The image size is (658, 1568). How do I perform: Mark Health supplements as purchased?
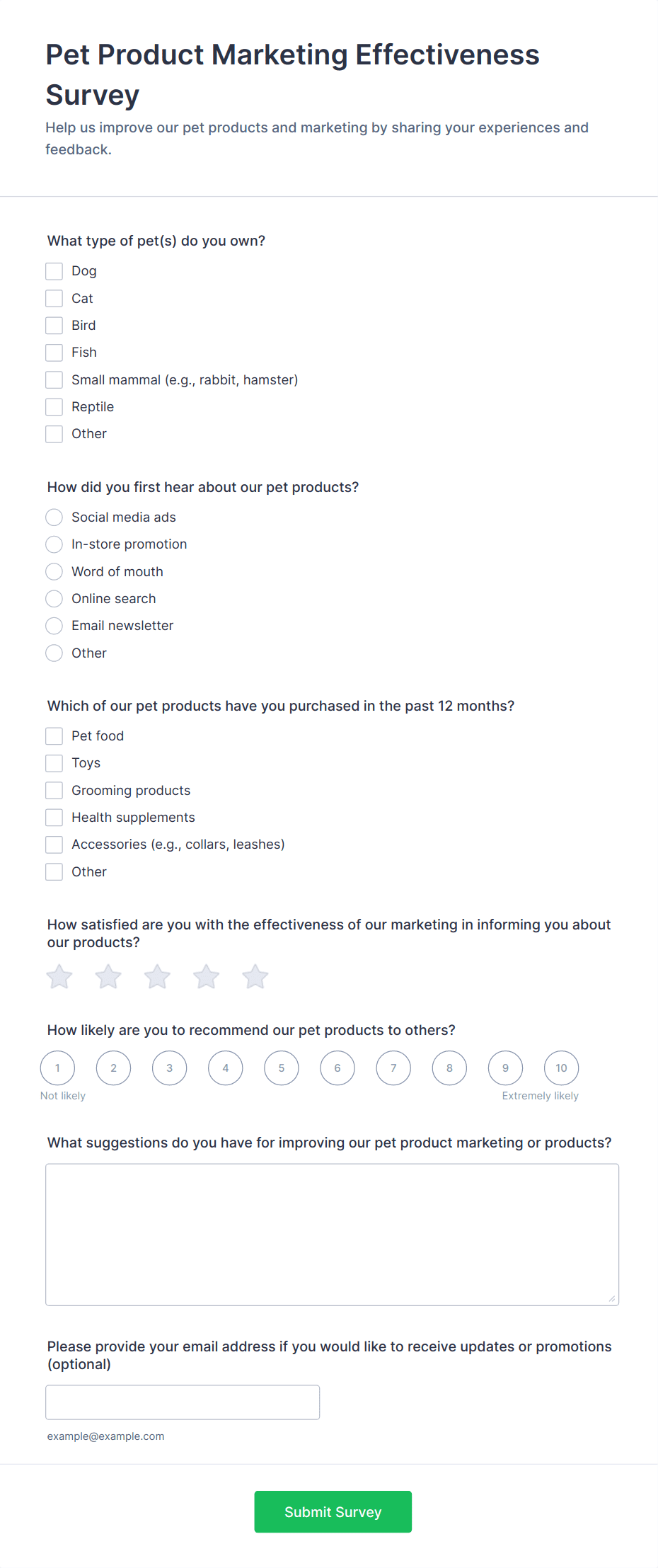click(54, 818)
